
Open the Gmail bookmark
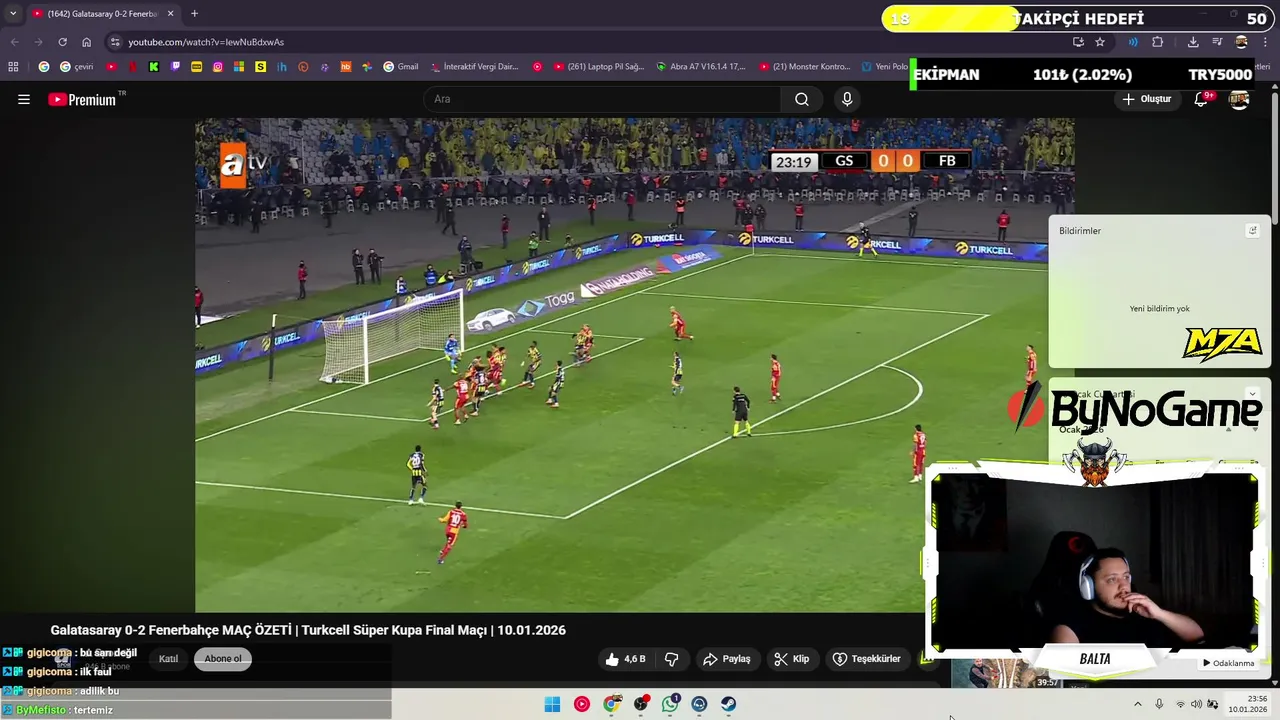pos(401,67)
